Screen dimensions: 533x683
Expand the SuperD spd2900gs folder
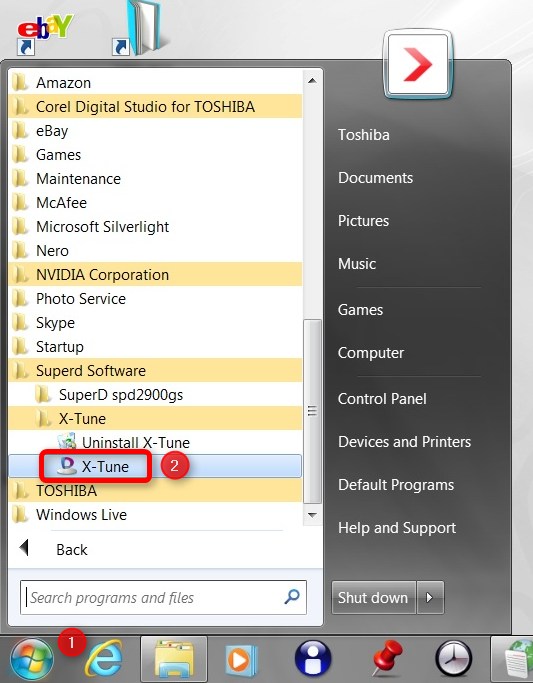155,395
